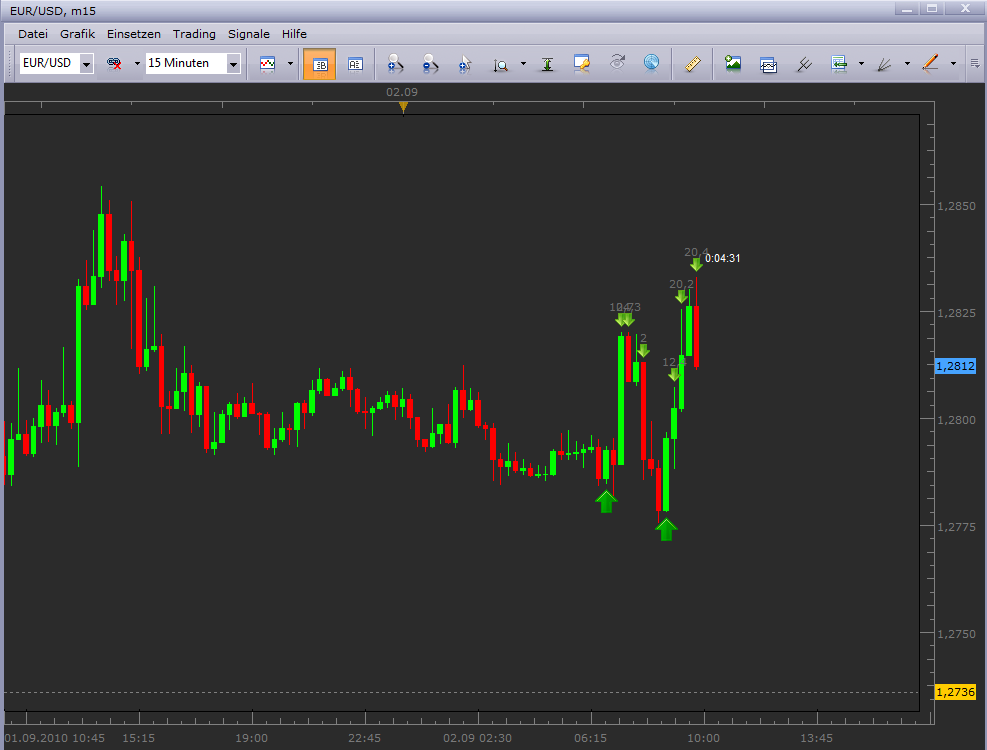
Task: Expand the vertical zoom dropdown arrow
Action: (x=523, y=64)
